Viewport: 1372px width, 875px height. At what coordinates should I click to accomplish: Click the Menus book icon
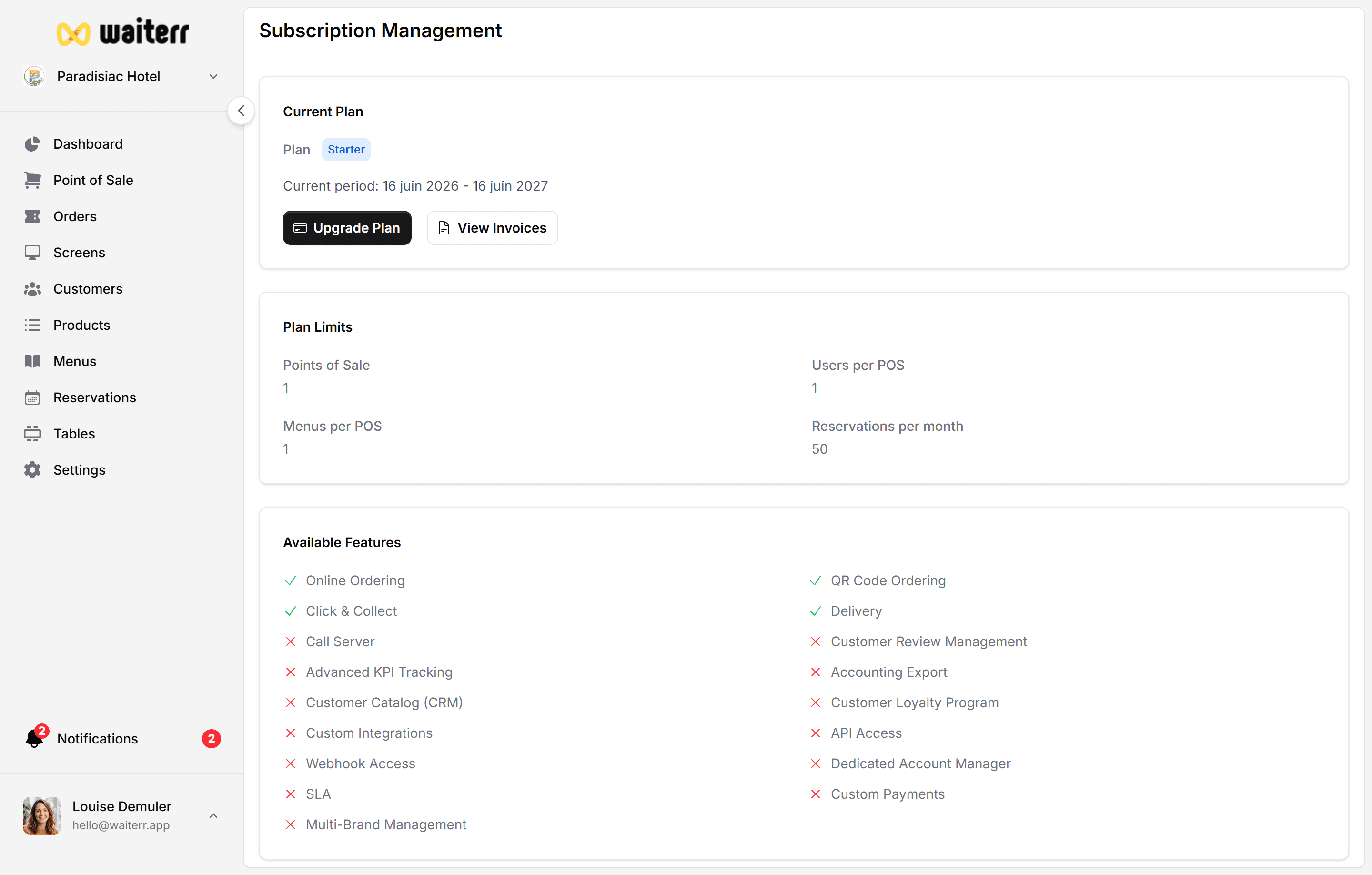32,361
